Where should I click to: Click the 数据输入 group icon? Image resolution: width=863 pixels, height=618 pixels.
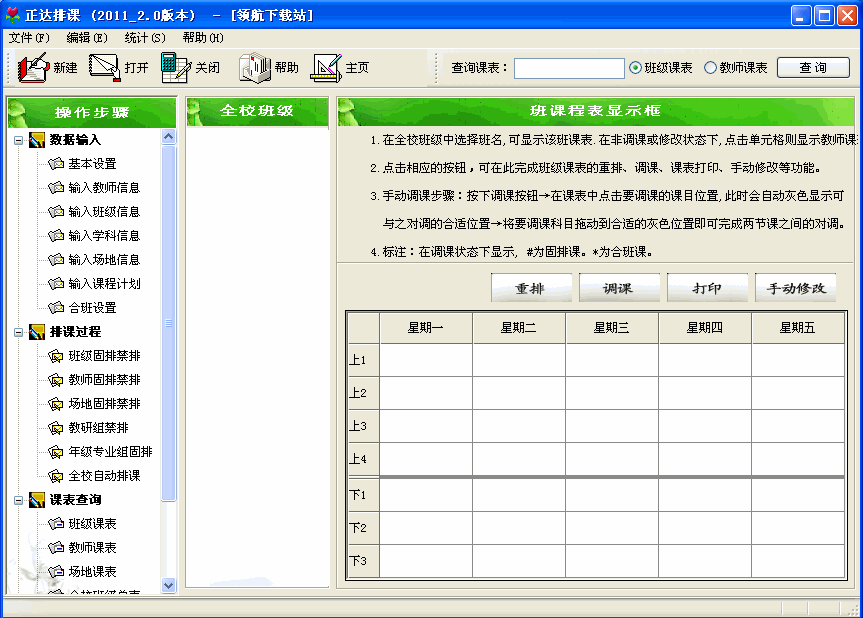pyautogui.click(x=37, y=140)
